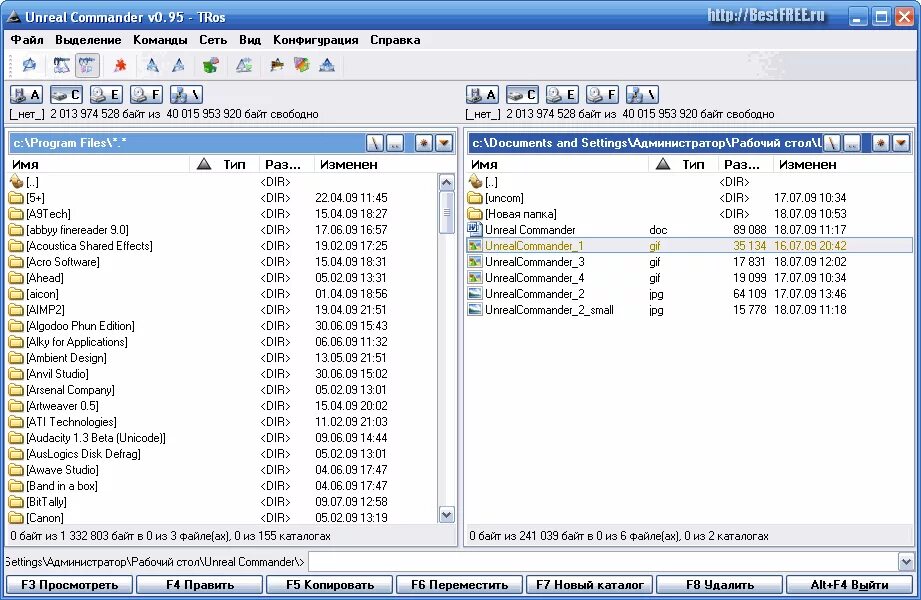Open the Вид menu
This screenshot has height=600, width=921.
250,40
